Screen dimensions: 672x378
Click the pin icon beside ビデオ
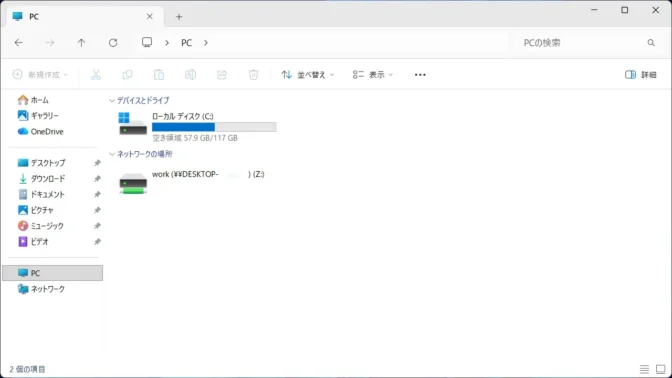tap(97, 242)
